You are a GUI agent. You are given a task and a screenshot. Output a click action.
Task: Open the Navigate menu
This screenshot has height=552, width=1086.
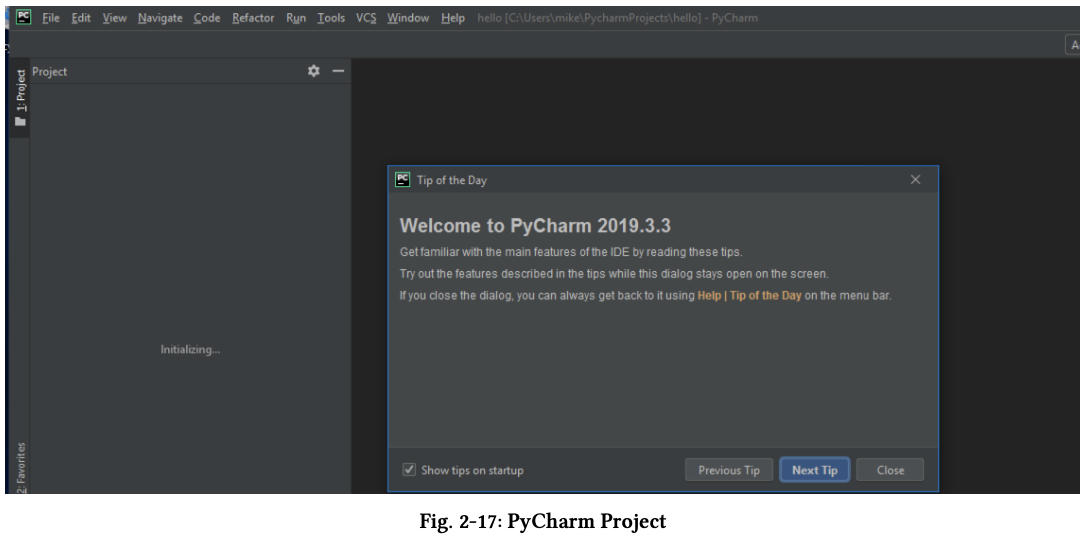pos(160,18)
